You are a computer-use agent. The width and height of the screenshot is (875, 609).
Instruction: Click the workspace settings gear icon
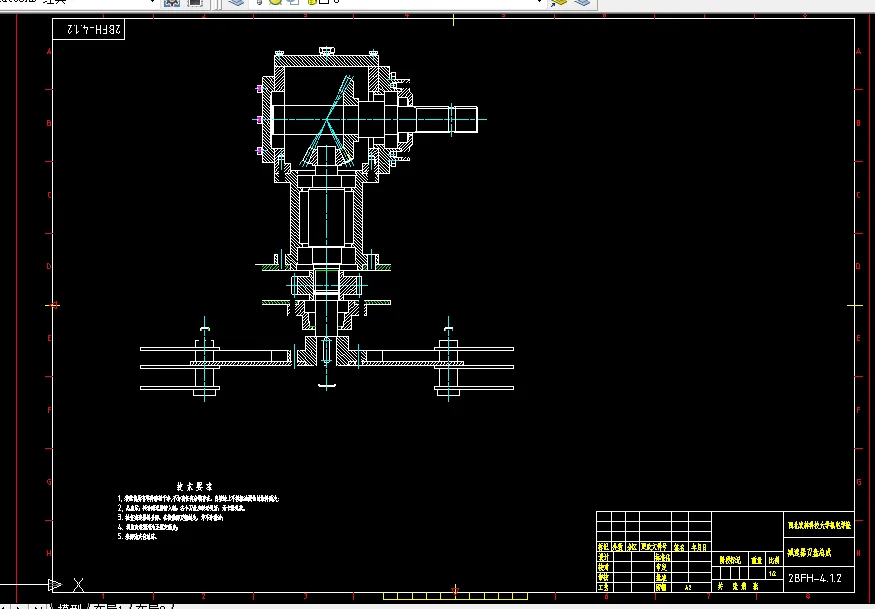click(x=172, y=3)
